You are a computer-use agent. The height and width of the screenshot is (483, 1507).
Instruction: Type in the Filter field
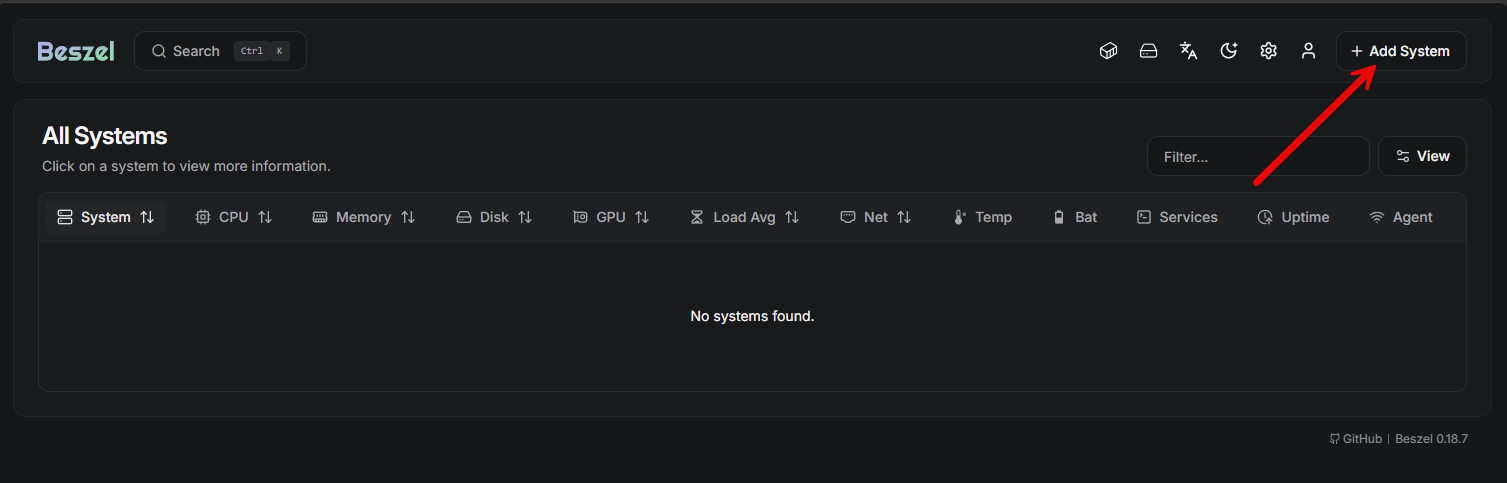[1257, 157]
